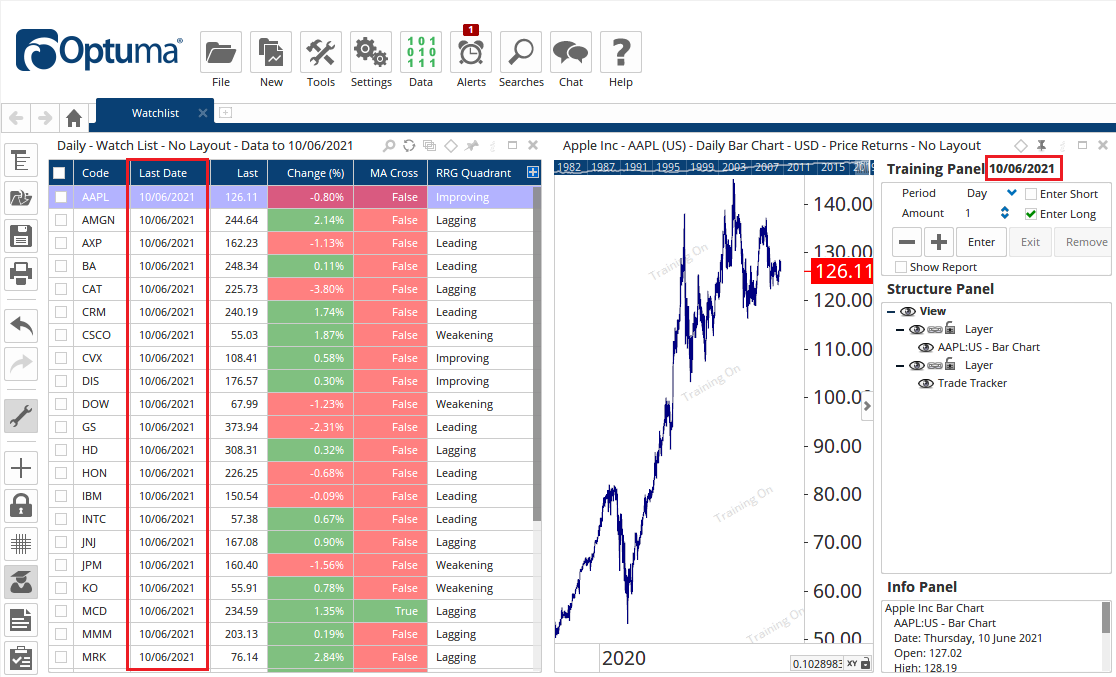This screenshot has width=1116, height=677.
Task: Click the watchlist vertical scrollbar
Action: pyautogui.click(x=537, y=353)
